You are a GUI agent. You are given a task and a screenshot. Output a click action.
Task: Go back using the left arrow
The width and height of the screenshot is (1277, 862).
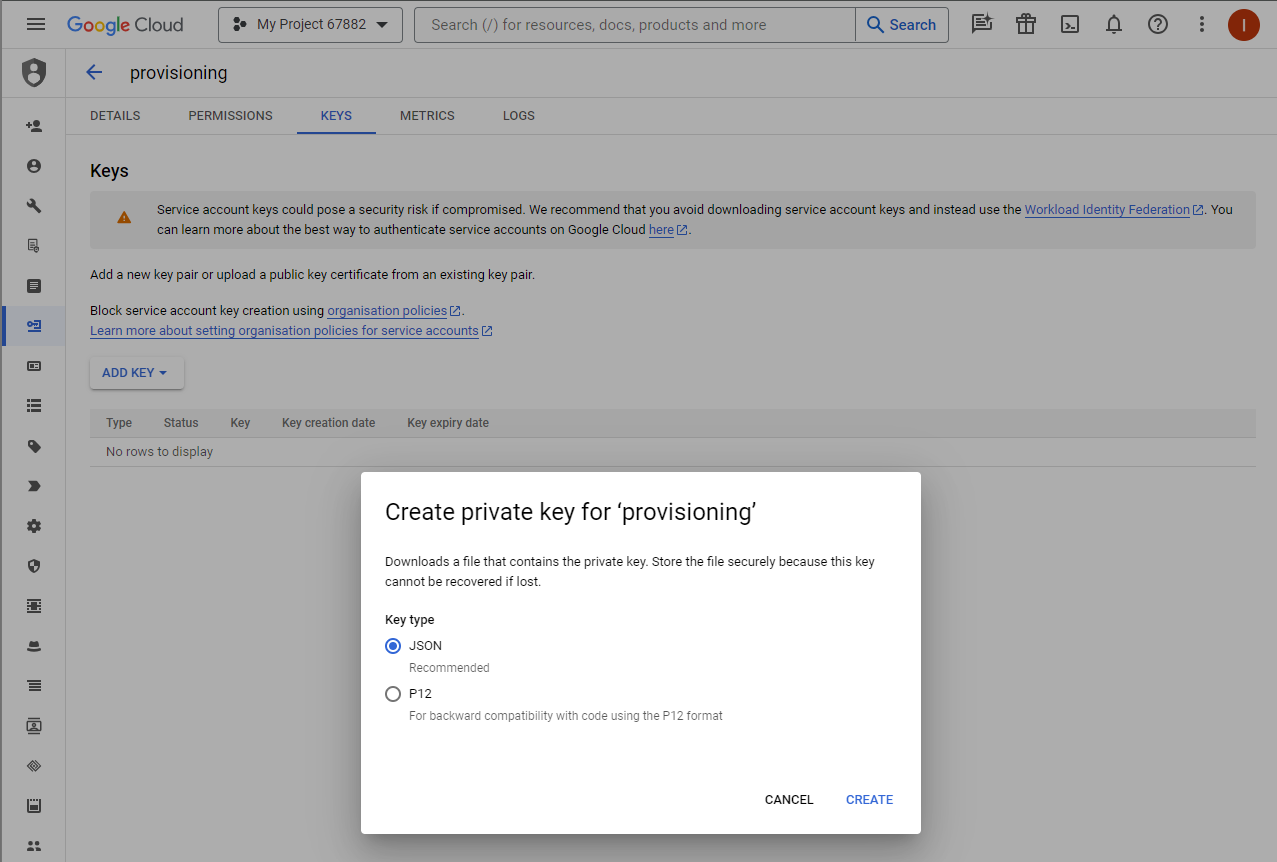coord(94,72)
